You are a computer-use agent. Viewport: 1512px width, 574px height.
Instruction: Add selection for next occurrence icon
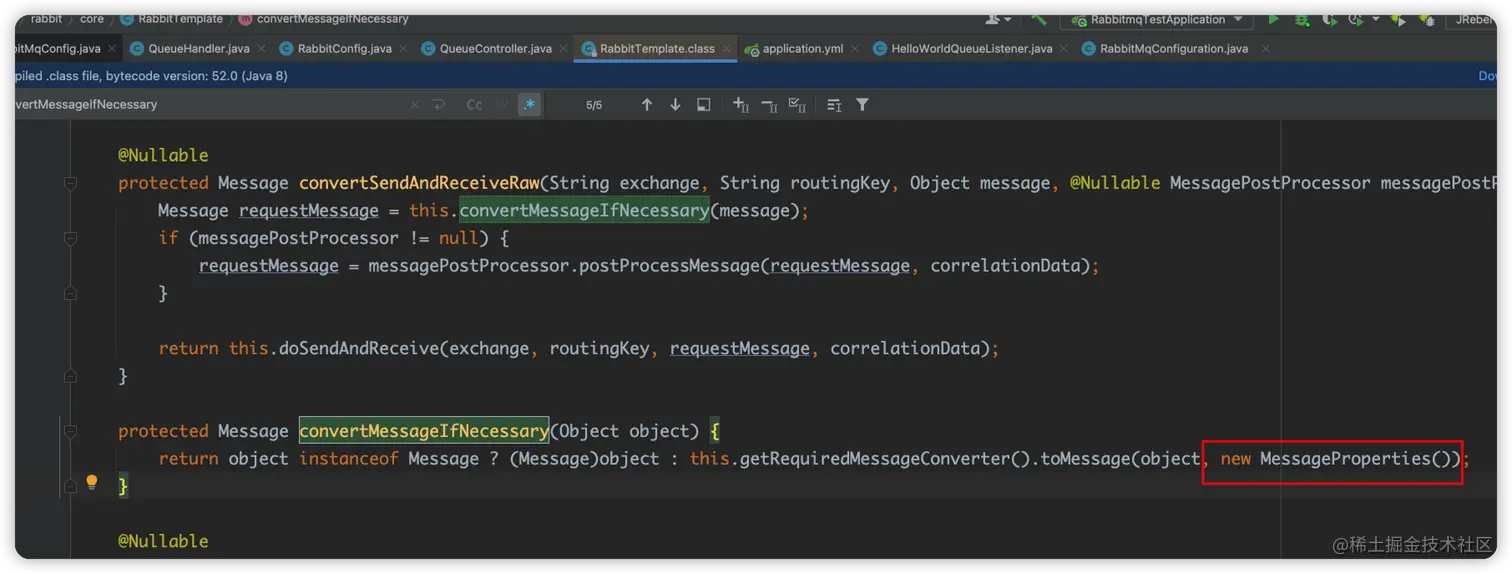tap(741, 105)
